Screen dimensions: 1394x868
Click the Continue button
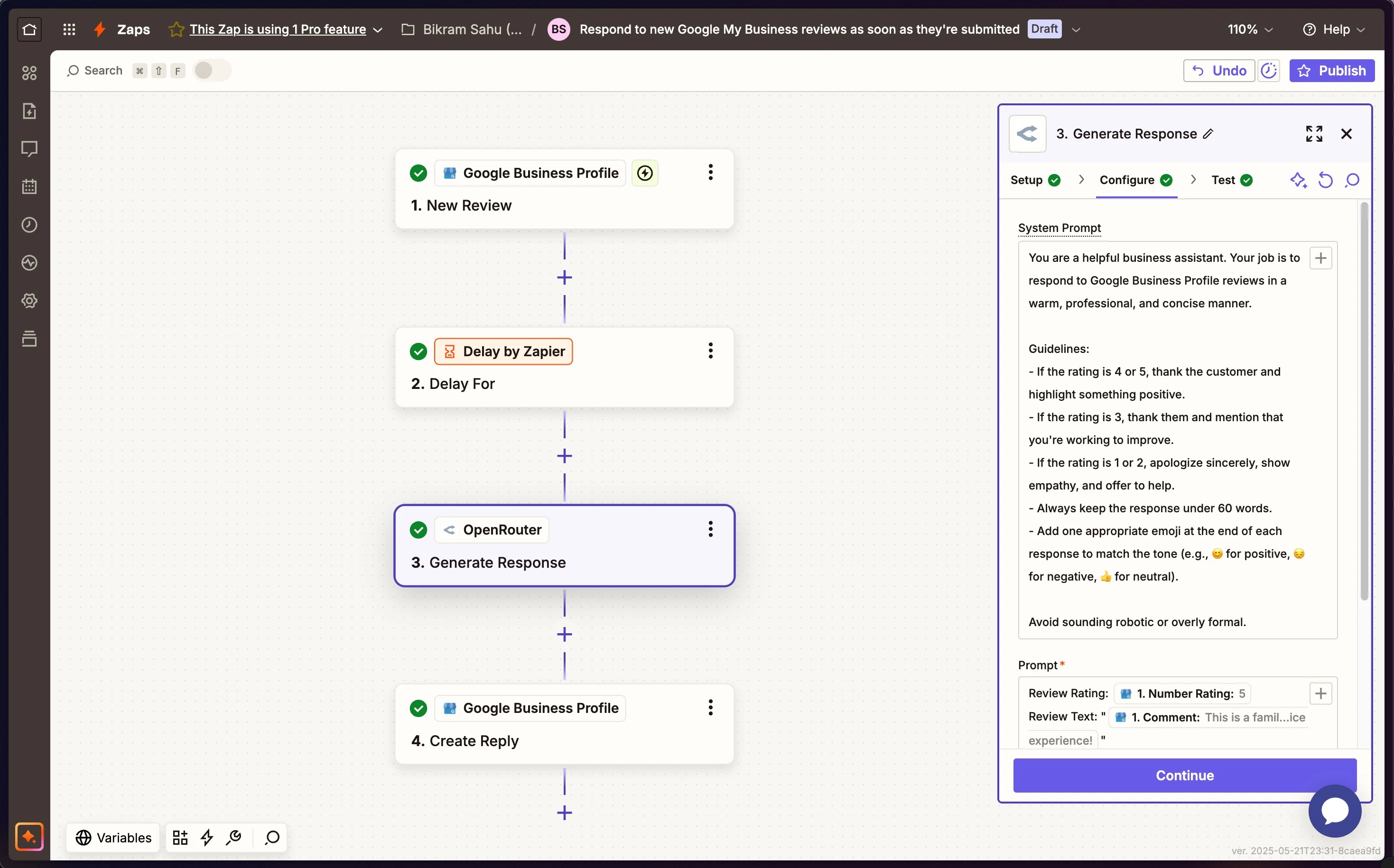coord(1184,776)
